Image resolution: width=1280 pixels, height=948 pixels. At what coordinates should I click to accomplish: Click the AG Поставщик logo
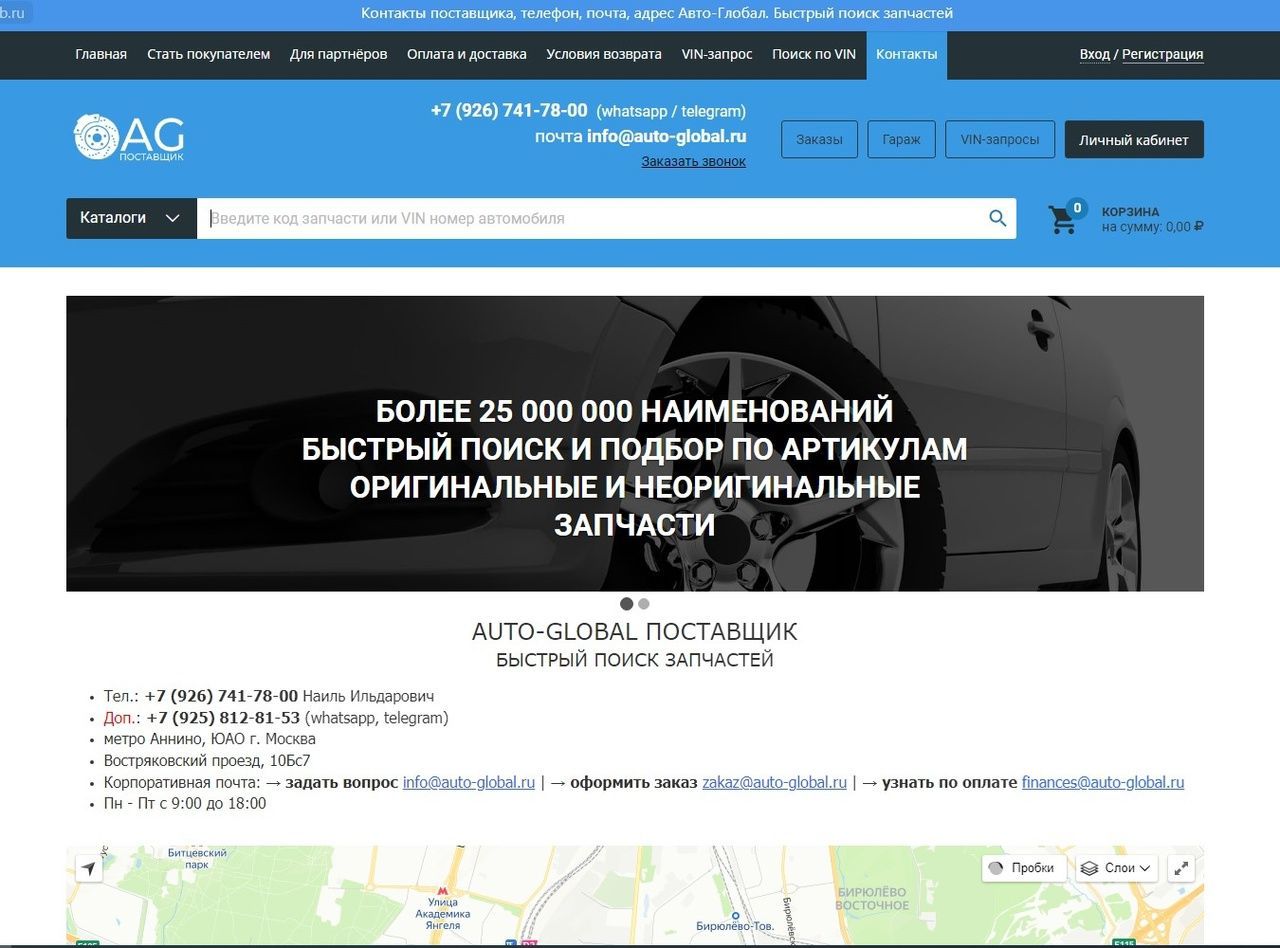129,139
